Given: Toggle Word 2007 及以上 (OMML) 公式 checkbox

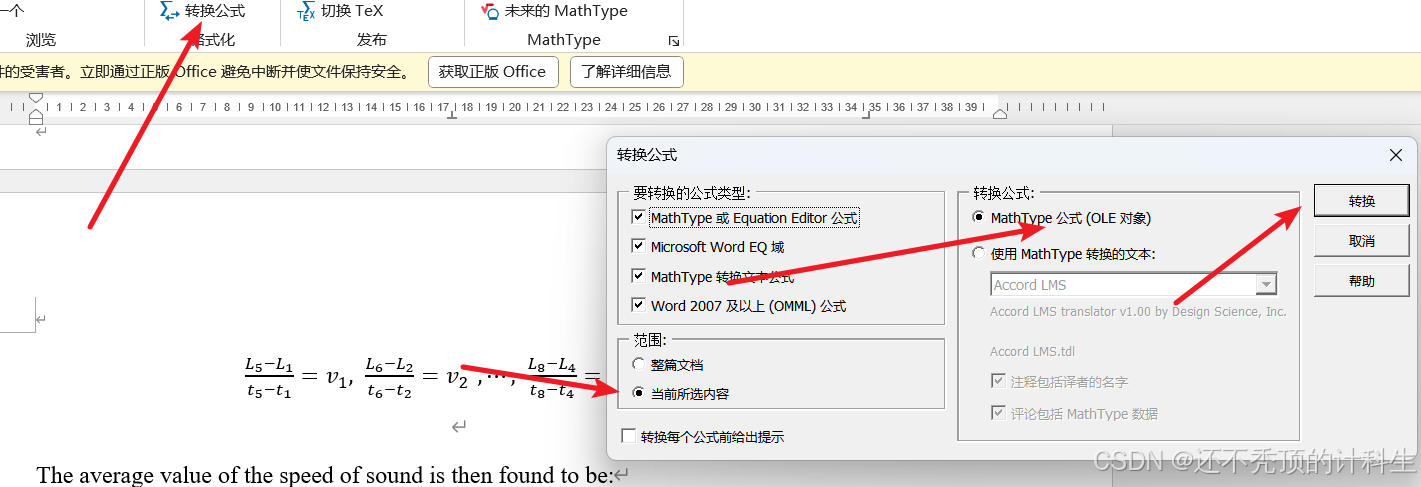Looking at the screenshot, I should point(639,305).
